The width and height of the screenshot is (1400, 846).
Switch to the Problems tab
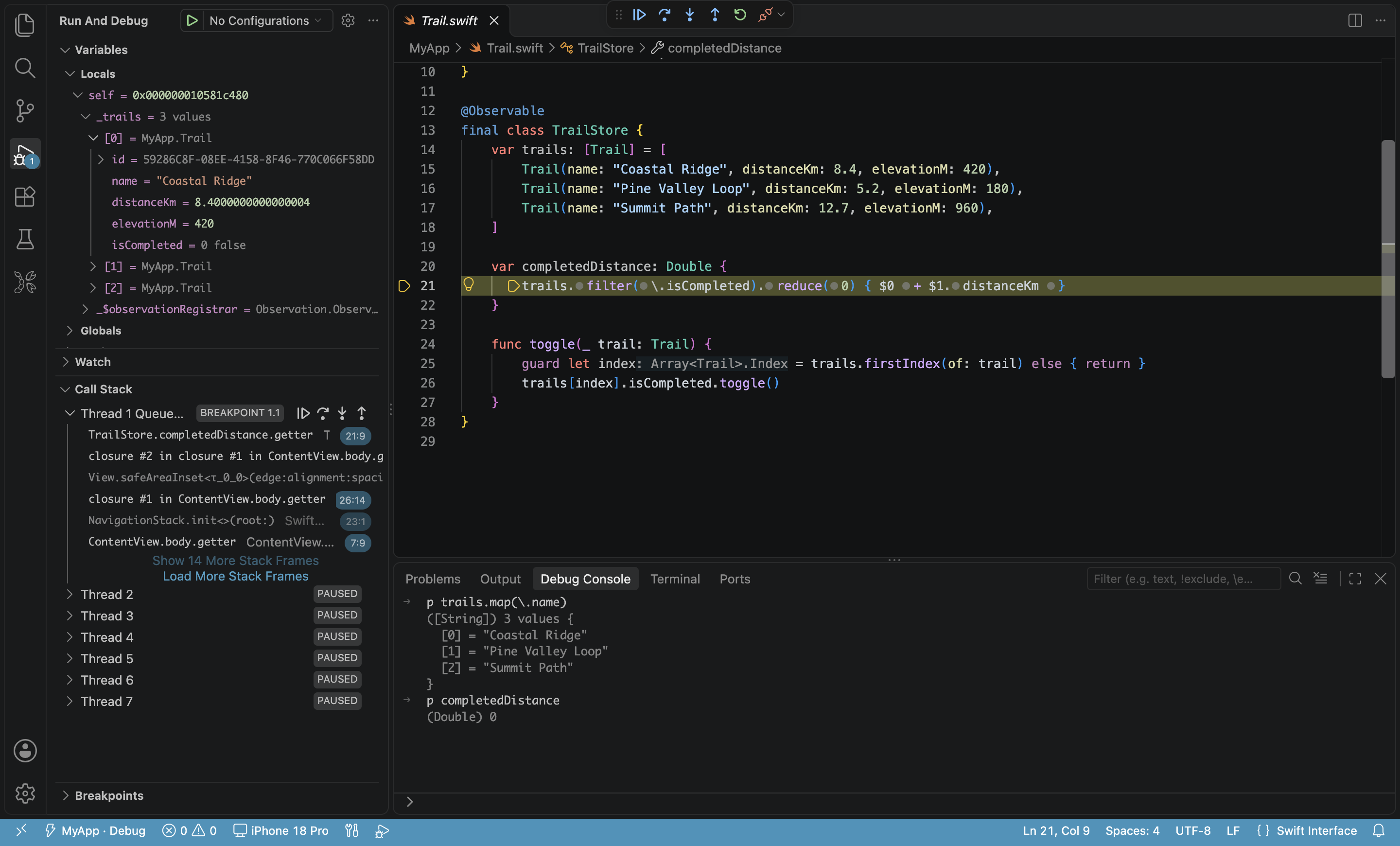[432, 579]
